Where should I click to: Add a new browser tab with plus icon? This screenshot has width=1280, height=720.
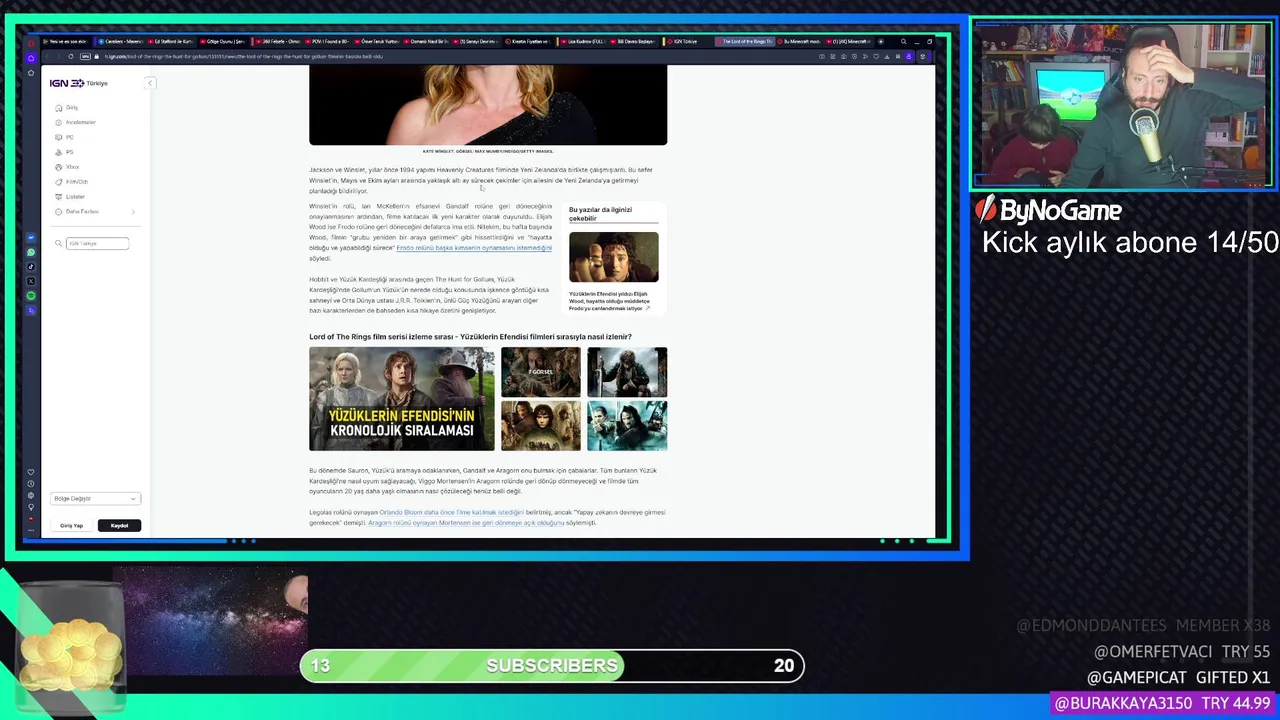pyautogui.click(x=881, y=42)
